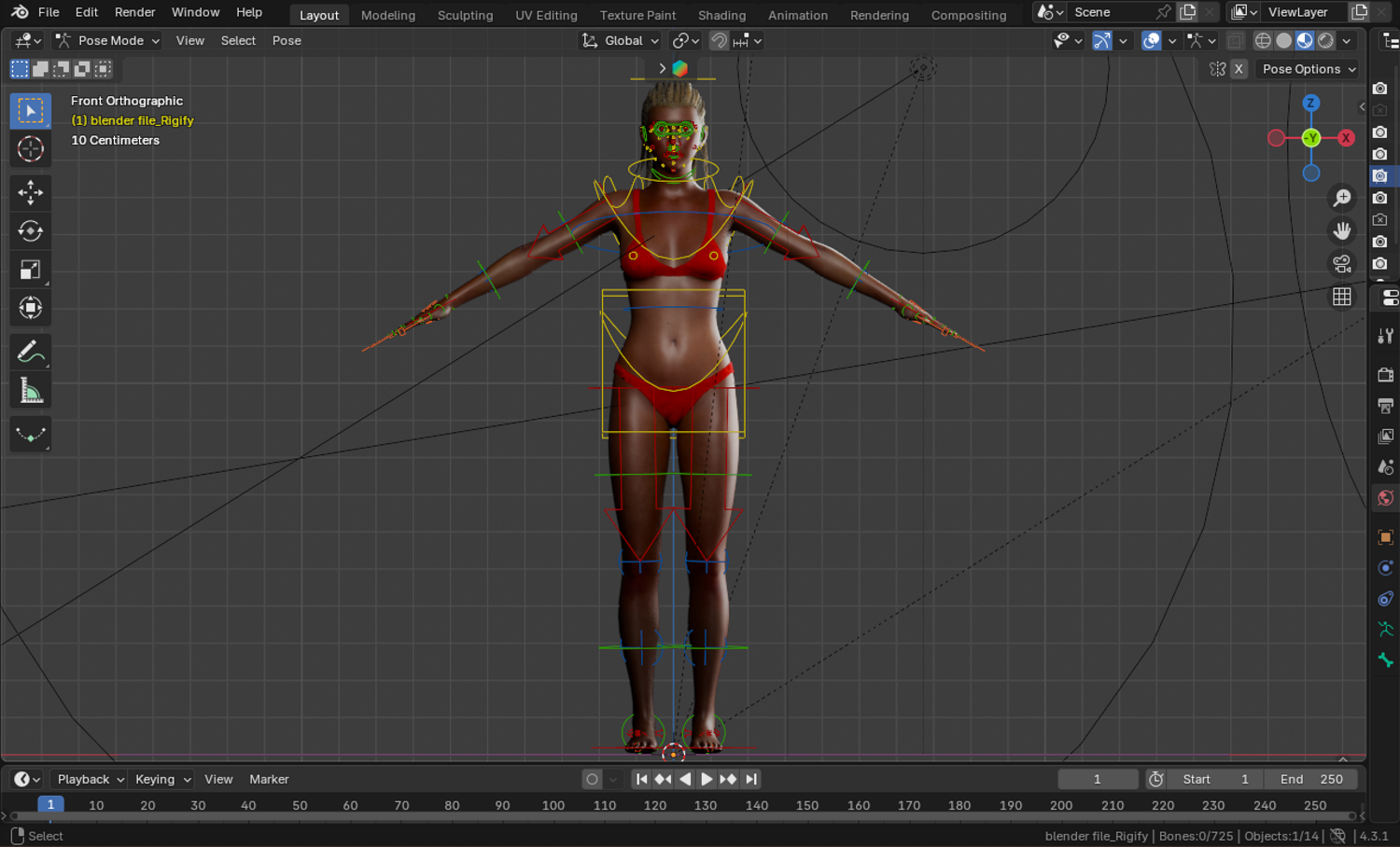Expand the Pose Options dropdown
Viewport: 1400px width, 847px height.
pos(1307,69)
